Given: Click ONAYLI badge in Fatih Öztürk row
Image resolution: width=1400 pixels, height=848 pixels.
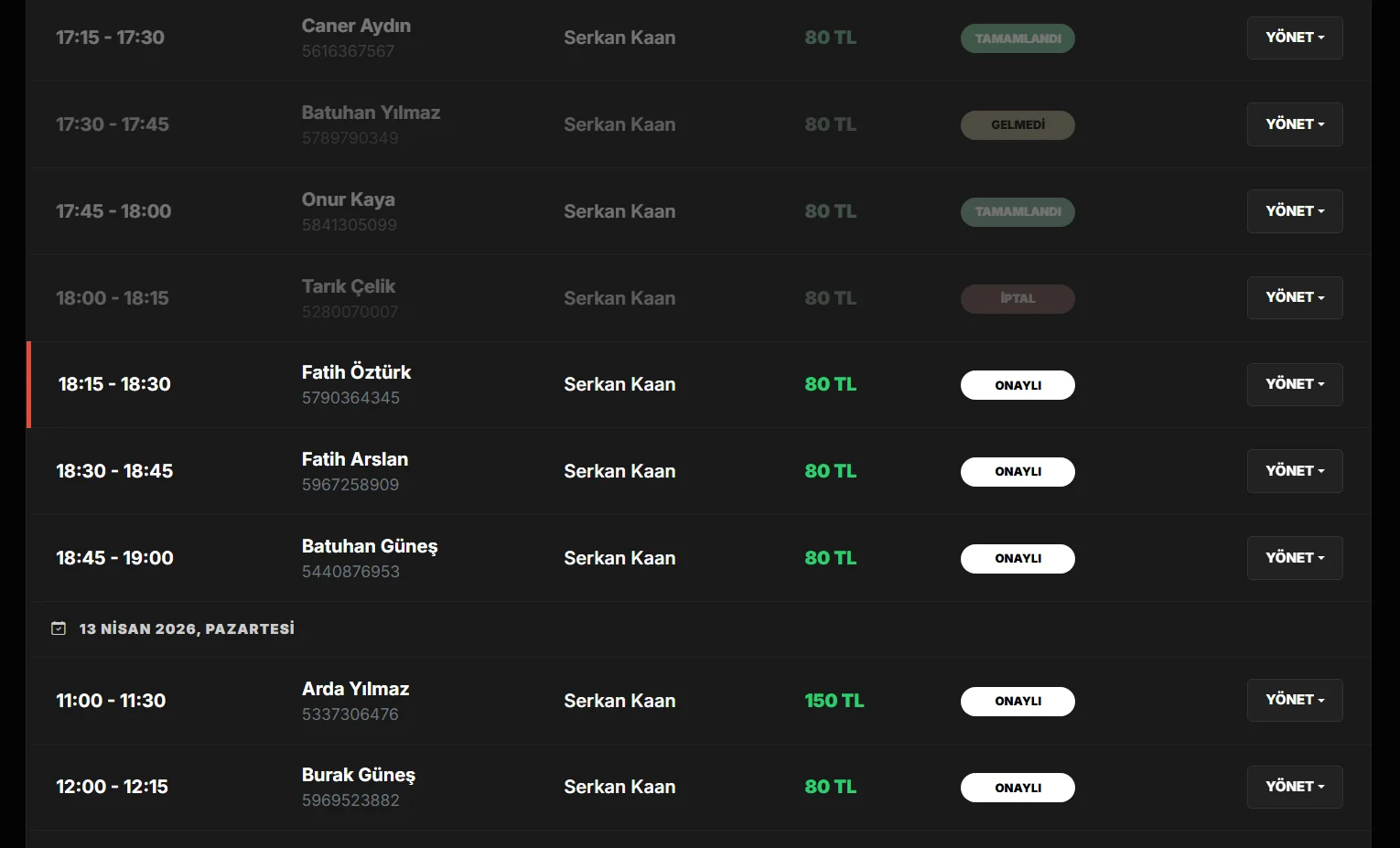Looking at the screenshot, I should 1018,385.
